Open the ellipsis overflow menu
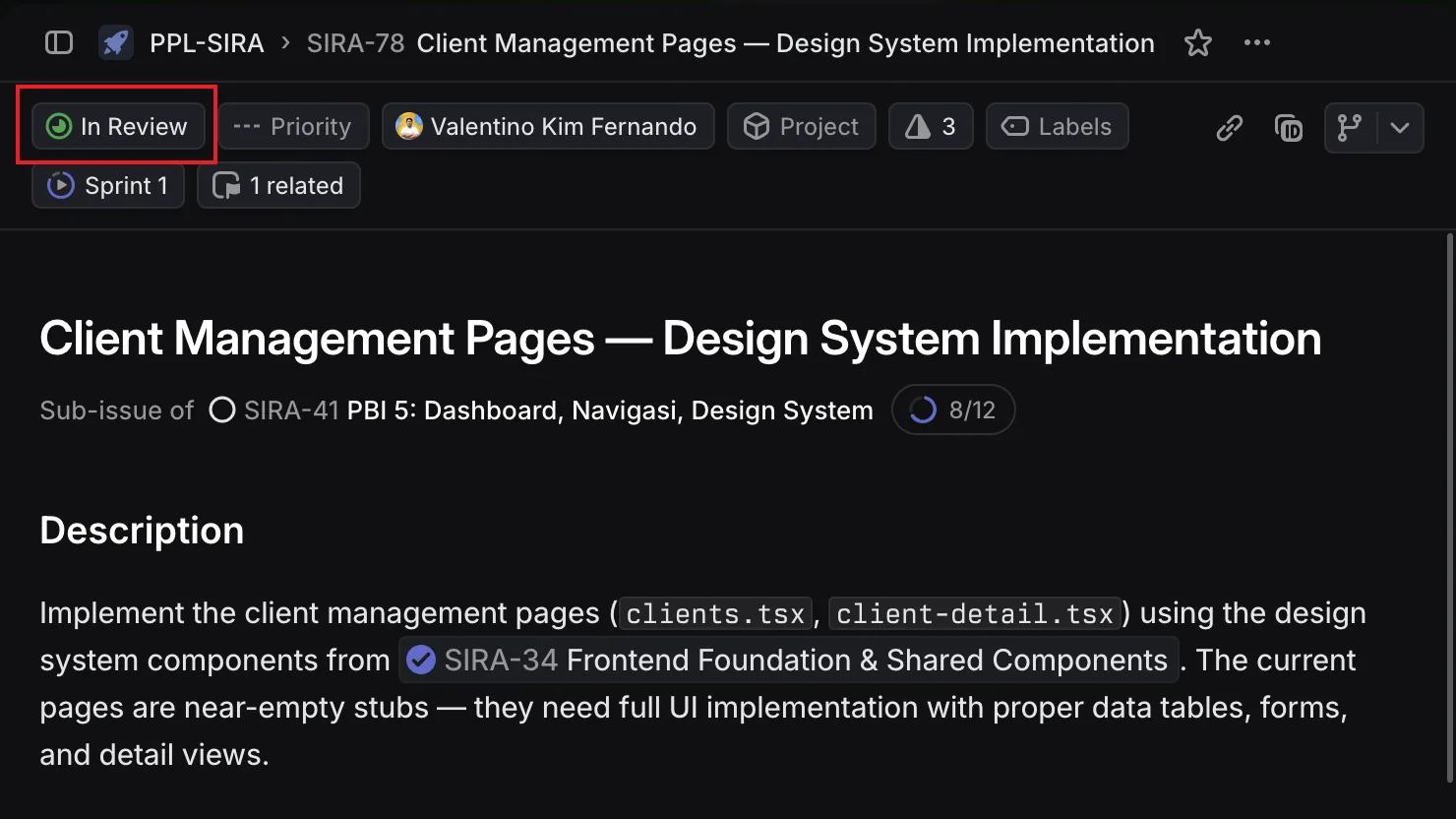1456x819 pixels. [1256, 42]
